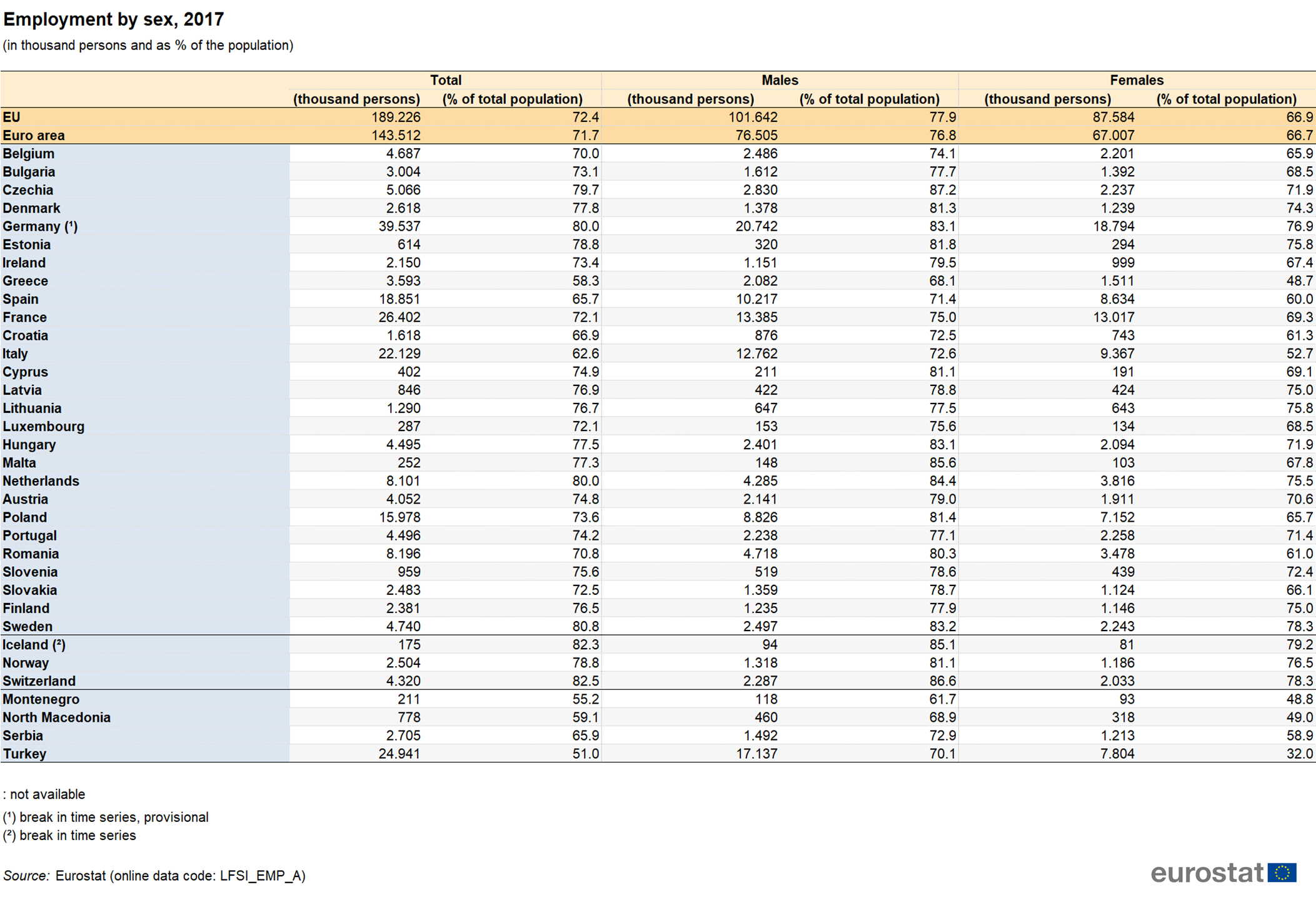Click the eurostat logo
The image size is (1316, 902).
[x=1223, y=872]
